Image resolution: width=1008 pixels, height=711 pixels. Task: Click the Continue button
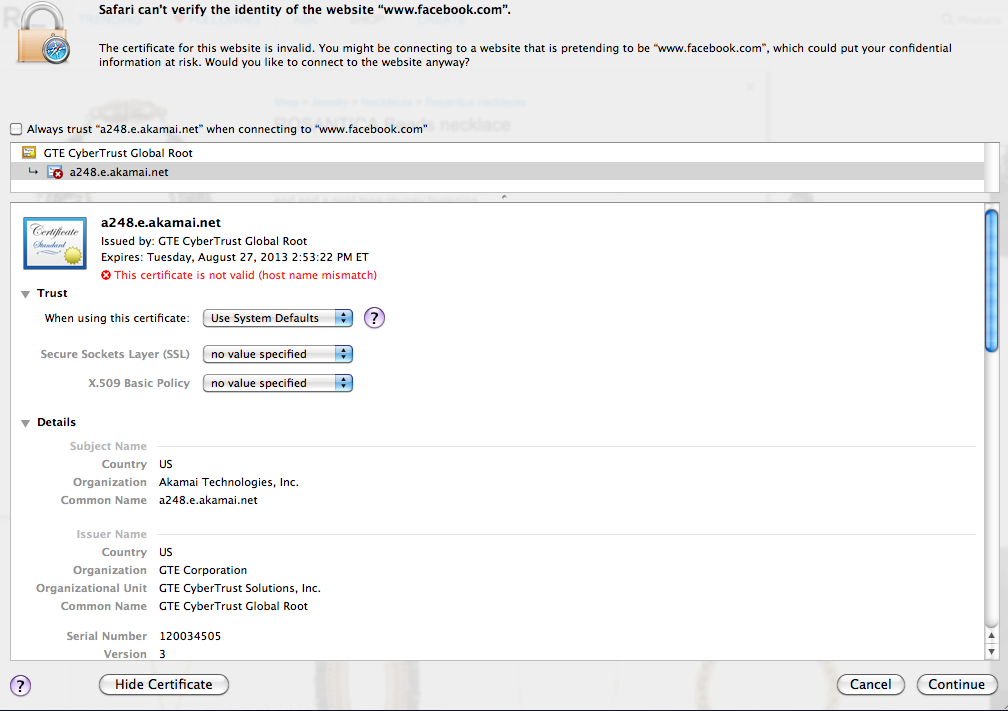coord(957,685)
